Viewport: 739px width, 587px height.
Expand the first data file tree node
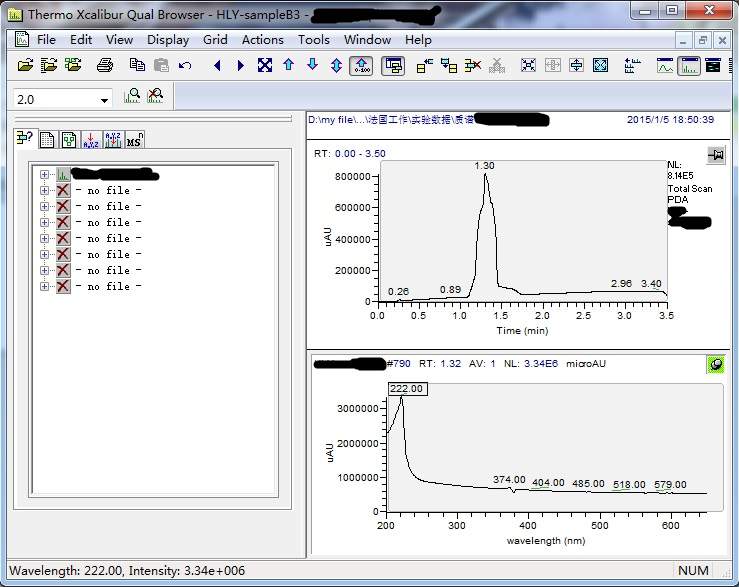[44, 175]
